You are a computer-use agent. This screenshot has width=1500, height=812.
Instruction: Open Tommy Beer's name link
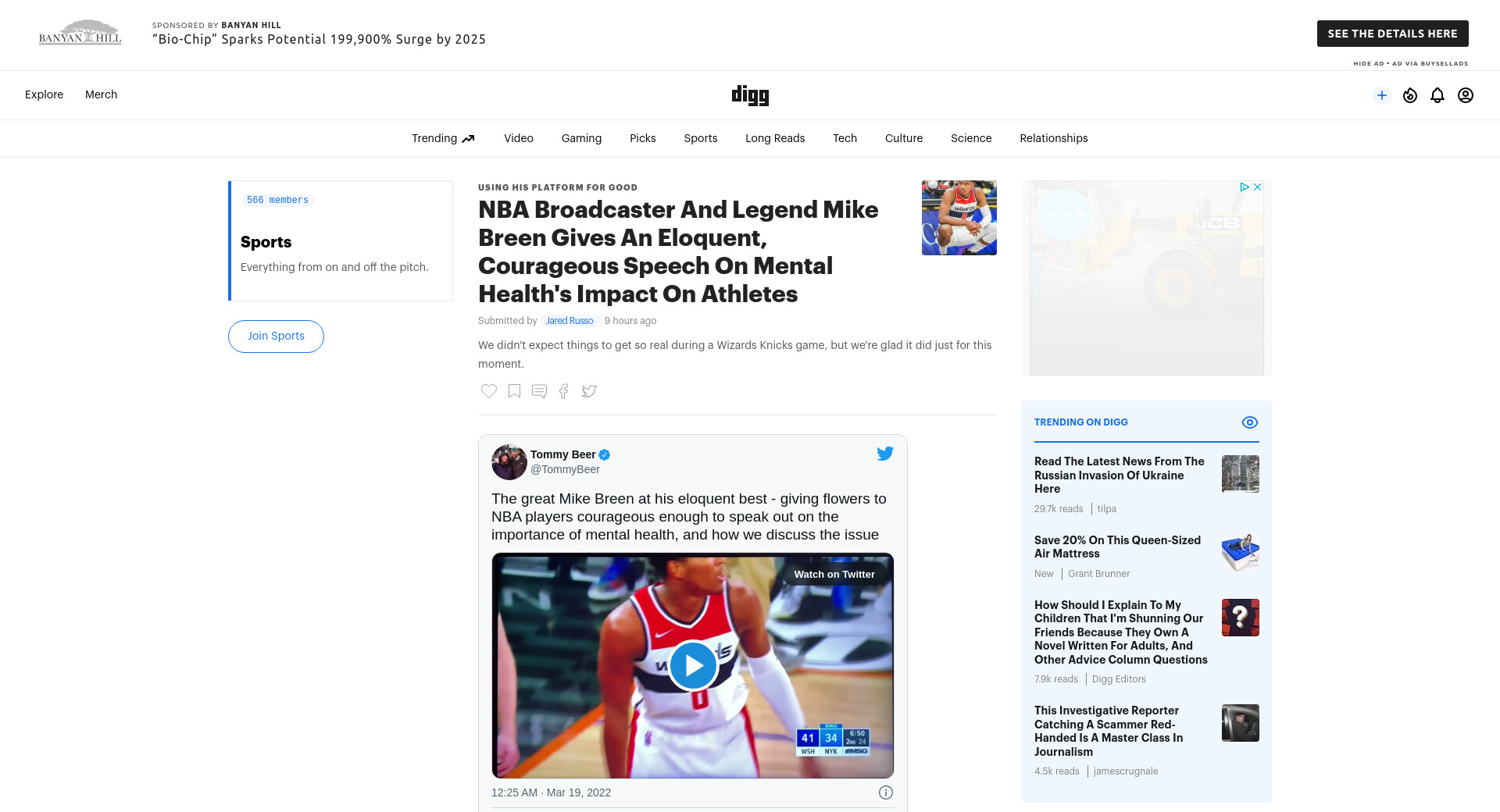tap(563, 454)
